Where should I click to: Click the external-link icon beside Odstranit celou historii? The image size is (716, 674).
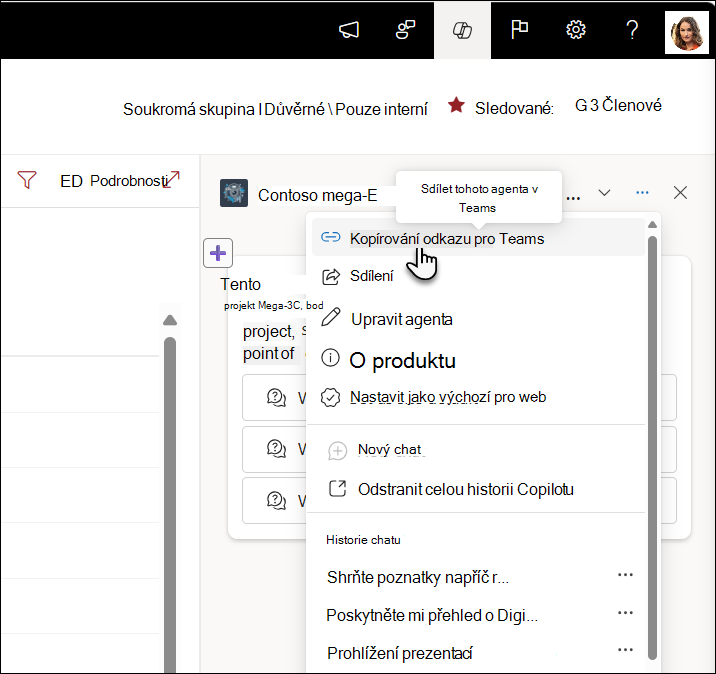[337, 489]
